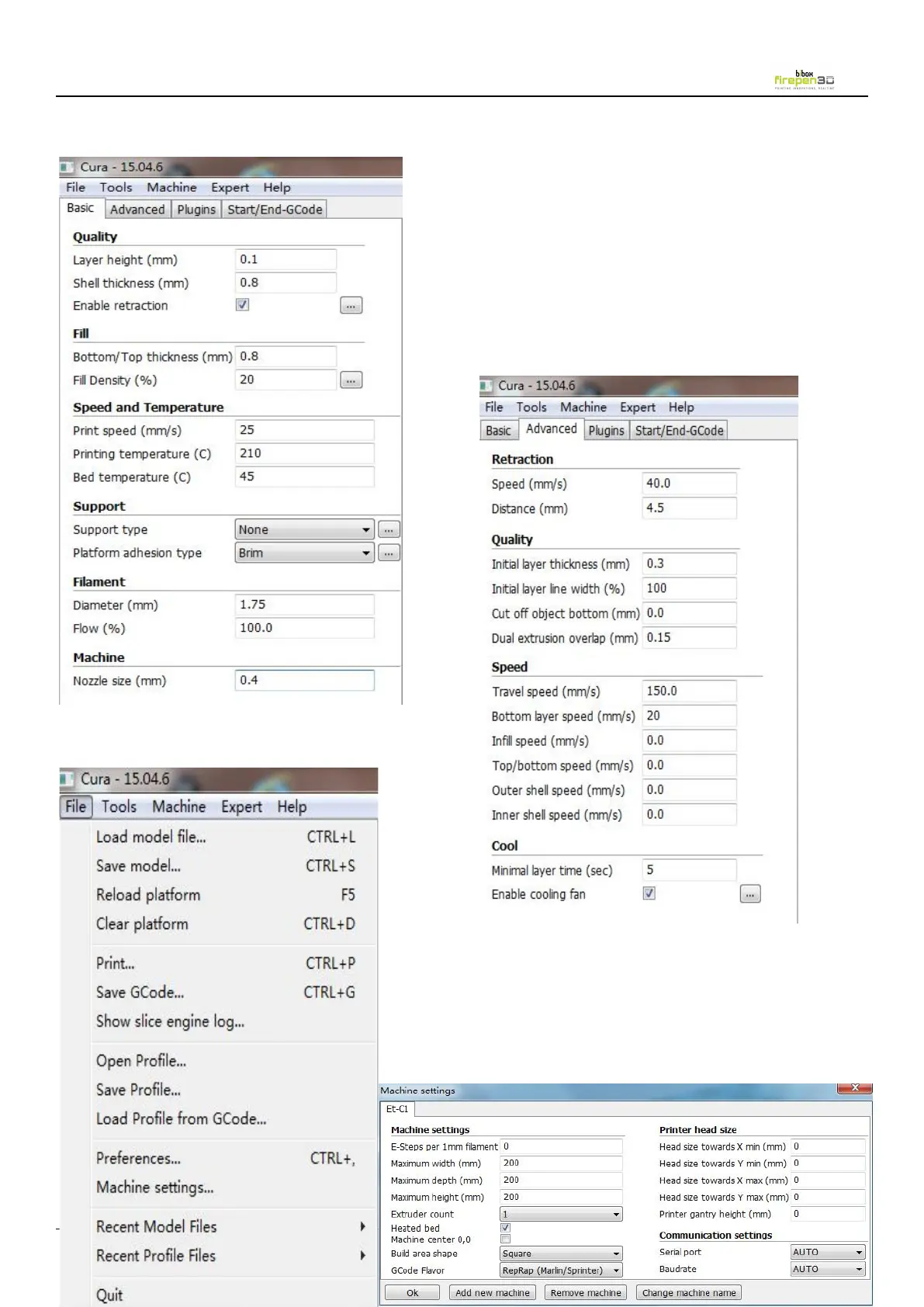The height and width of the screenshot is (1307, 924).
Task: Switch to Advanced tab in top-left window
Action: pos(137,210)
